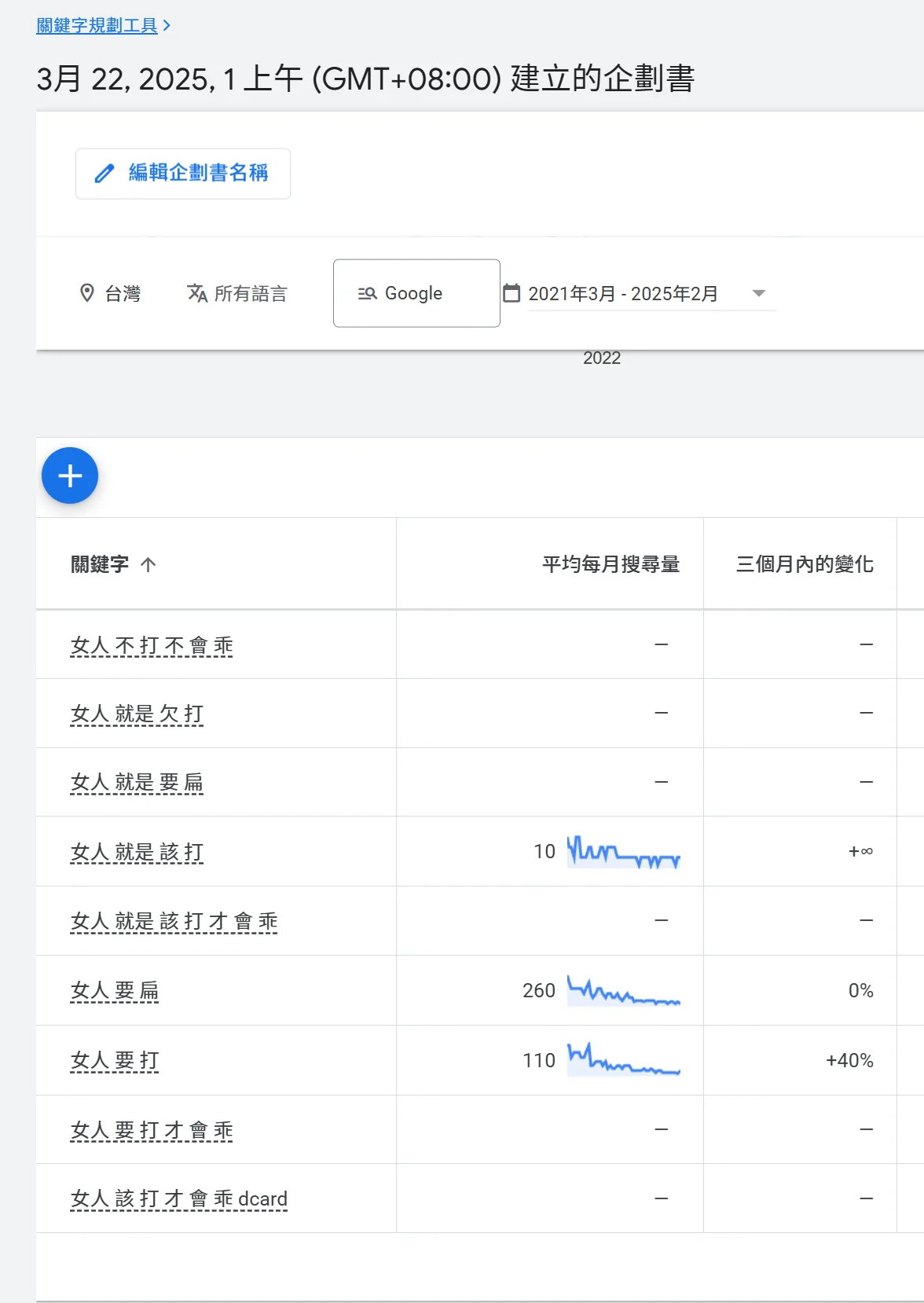
Task: Click the trend sparkline in the 110 searches row
Action: [x=624, y=1060]
